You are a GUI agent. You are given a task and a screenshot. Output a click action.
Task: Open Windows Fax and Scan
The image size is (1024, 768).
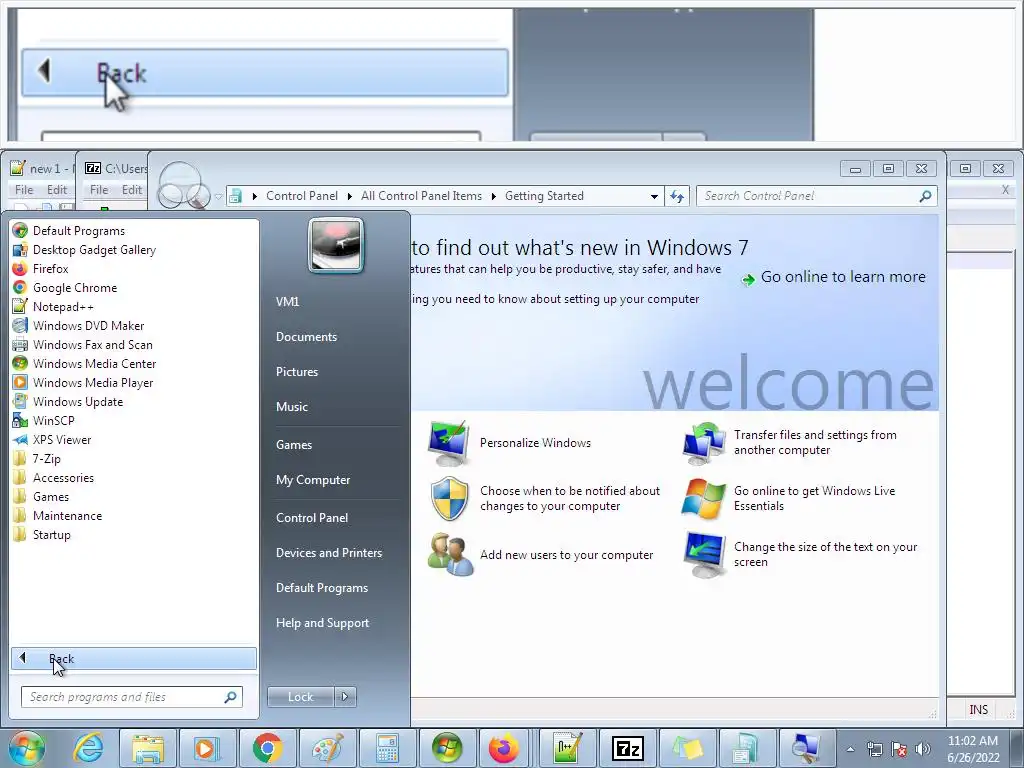click(92, 344)
